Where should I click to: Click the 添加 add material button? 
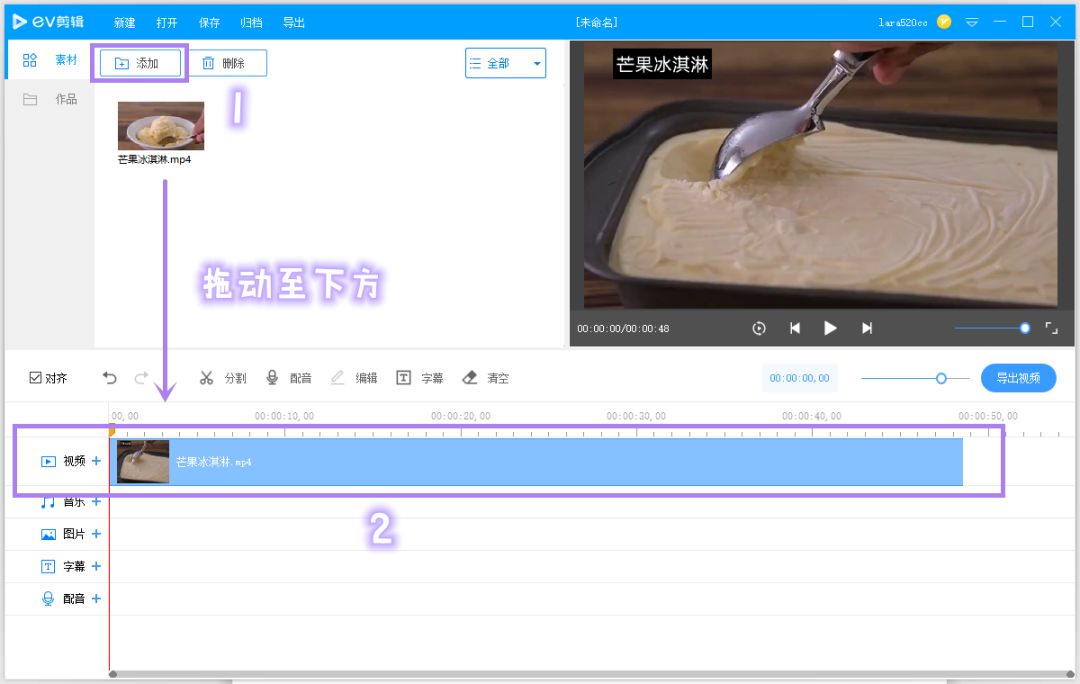click(x=140, y=62)
